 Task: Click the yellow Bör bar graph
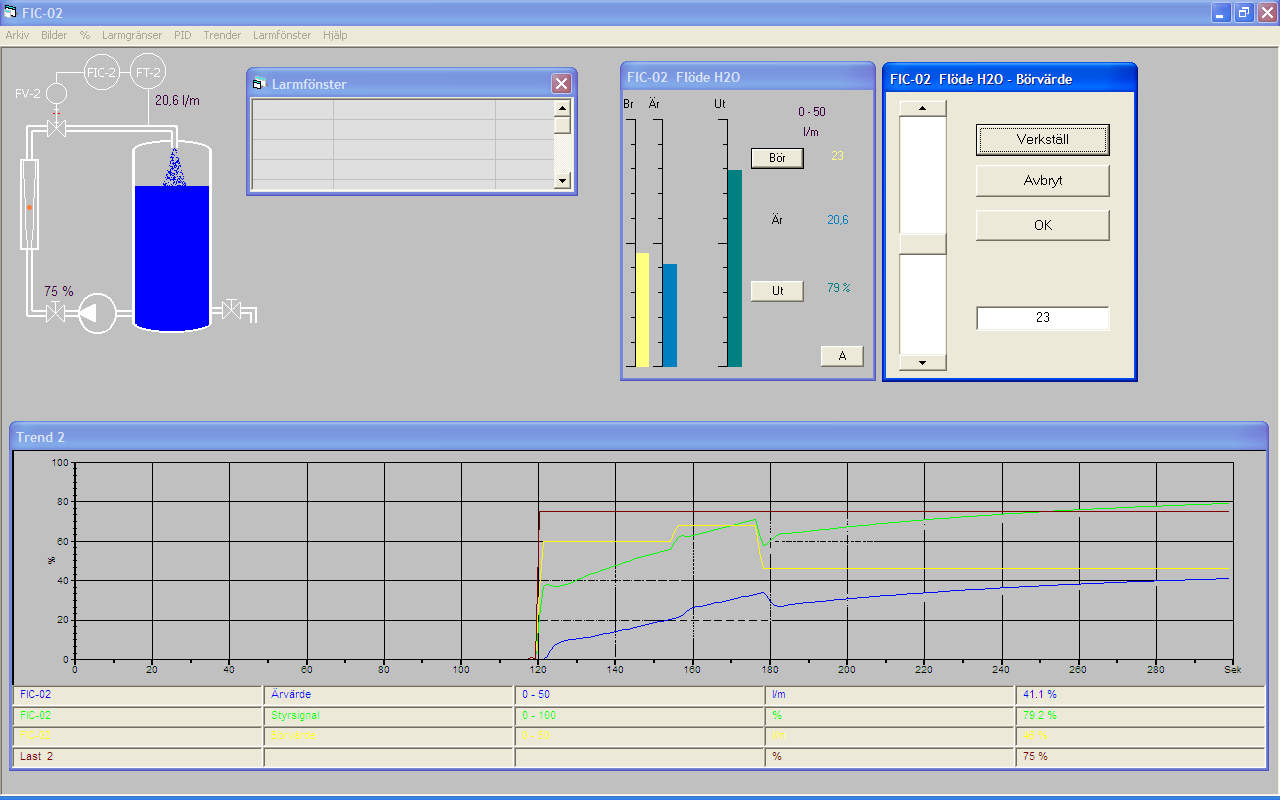642,310
